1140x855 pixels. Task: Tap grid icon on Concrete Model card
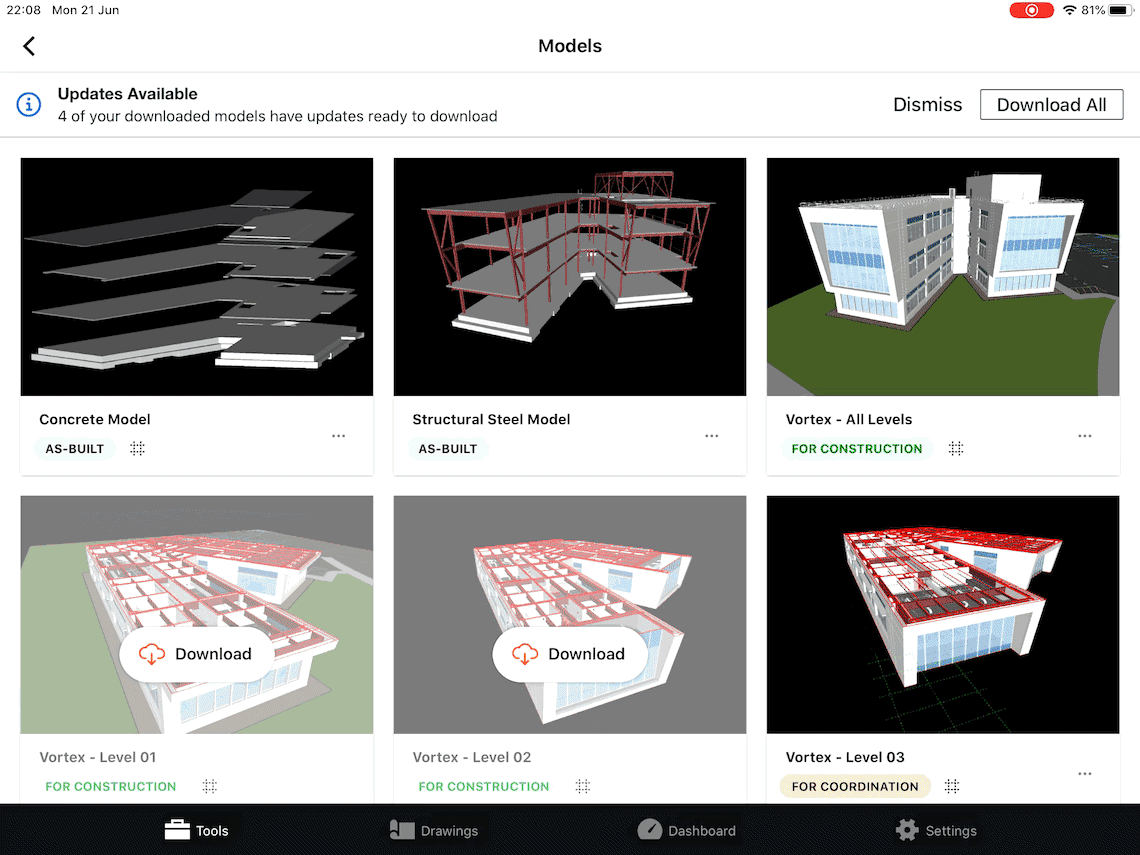(137, 449)
